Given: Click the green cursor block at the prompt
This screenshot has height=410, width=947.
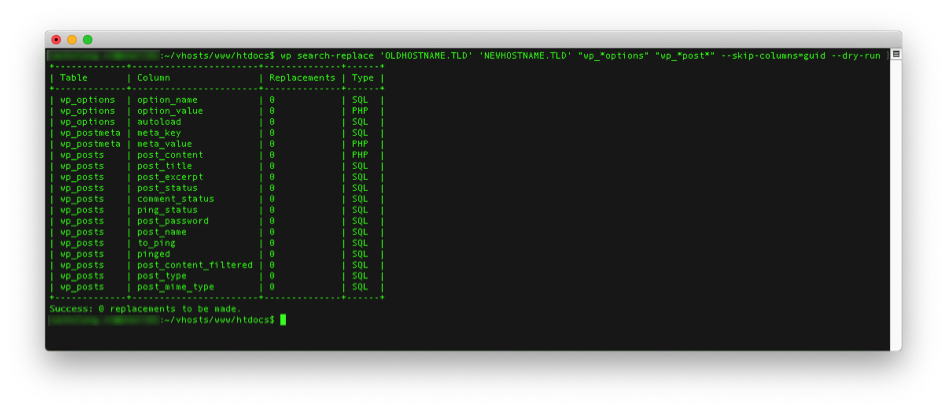Looking at the screenshot, I should pyautogui.click(x=283, y=319).
